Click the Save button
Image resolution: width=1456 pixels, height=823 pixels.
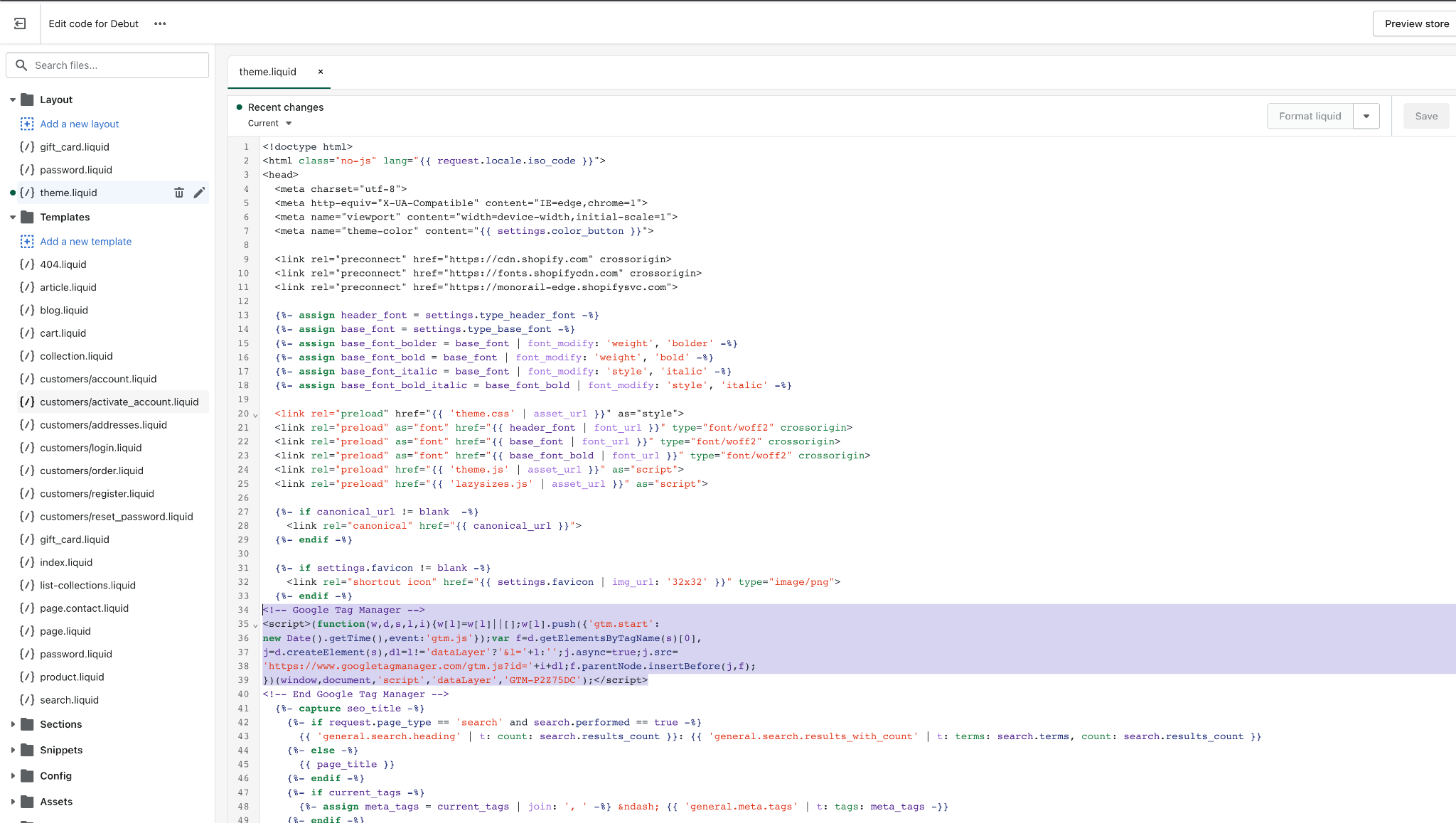(x=1426, y=116)
